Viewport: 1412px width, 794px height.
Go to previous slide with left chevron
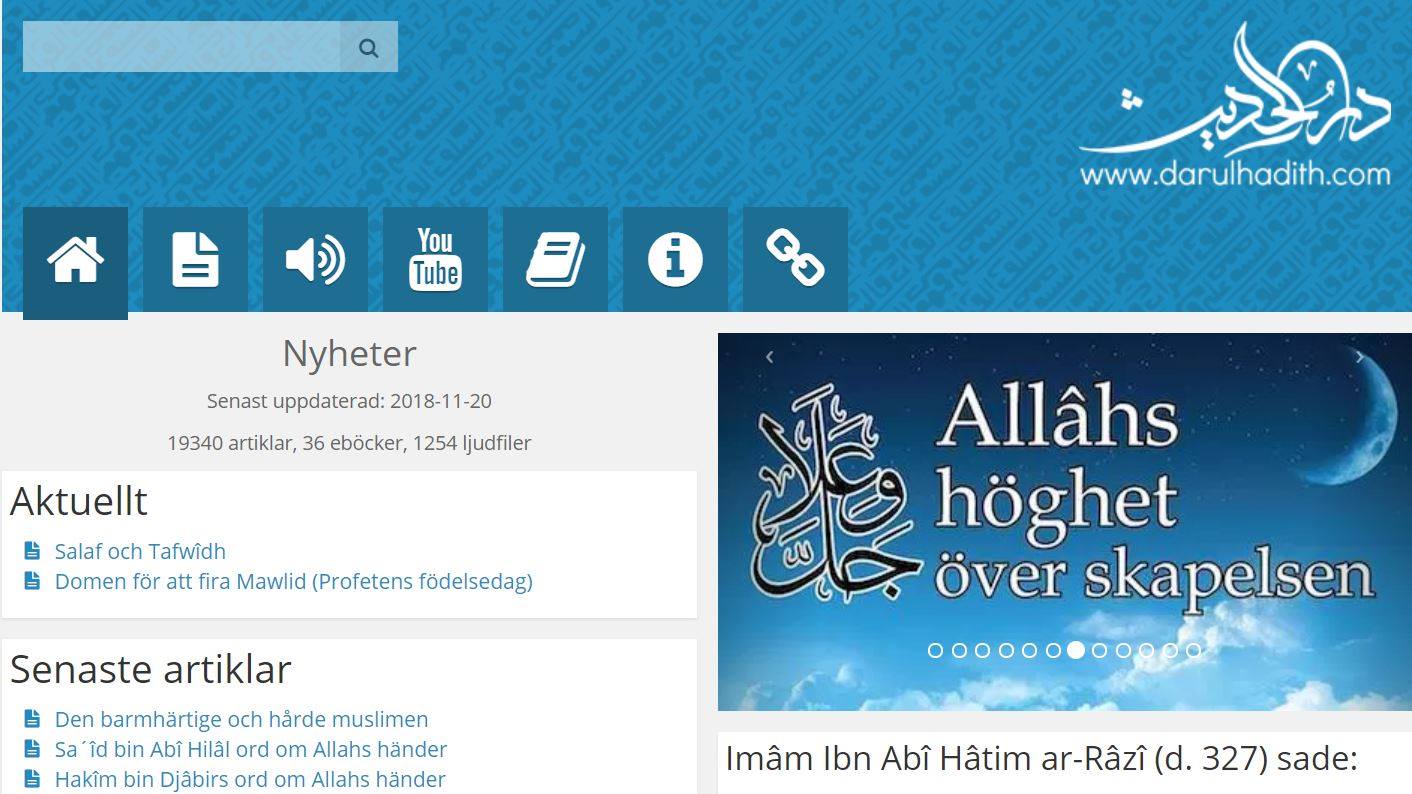pos(769,357)
